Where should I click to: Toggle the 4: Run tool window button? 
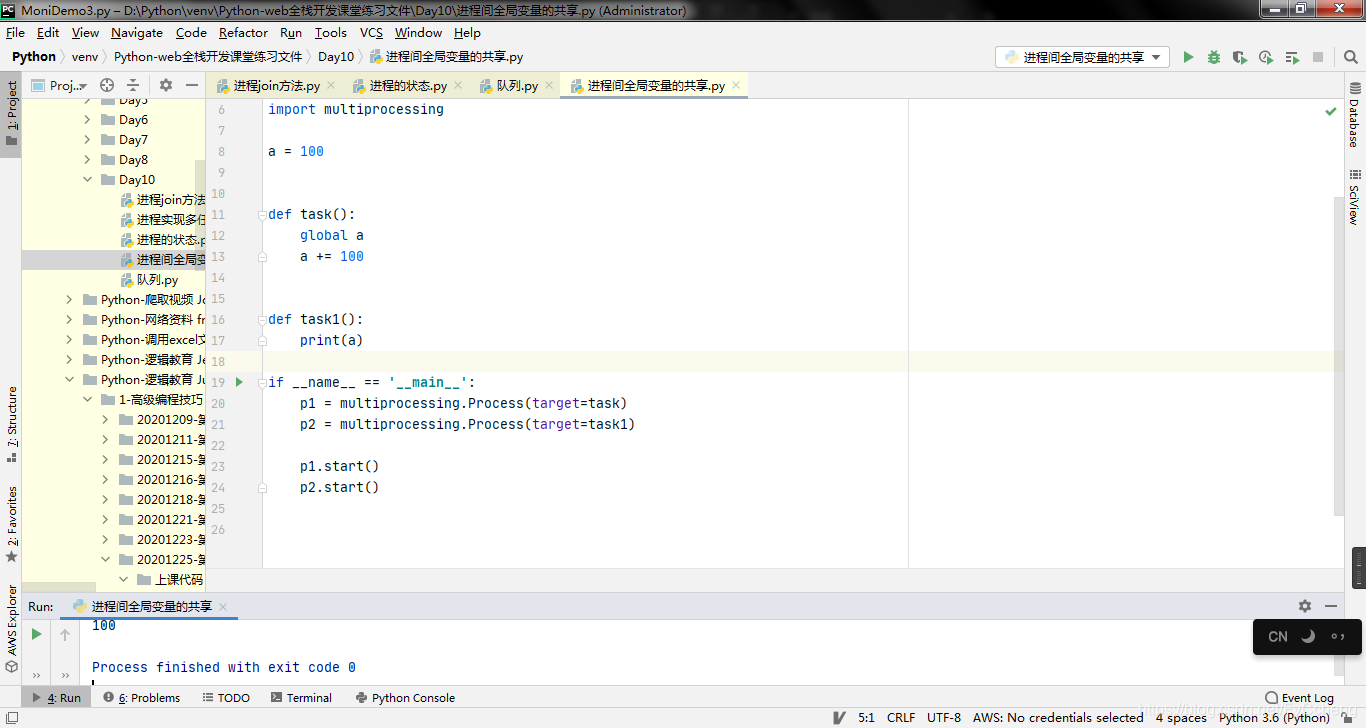coord(57,698)
